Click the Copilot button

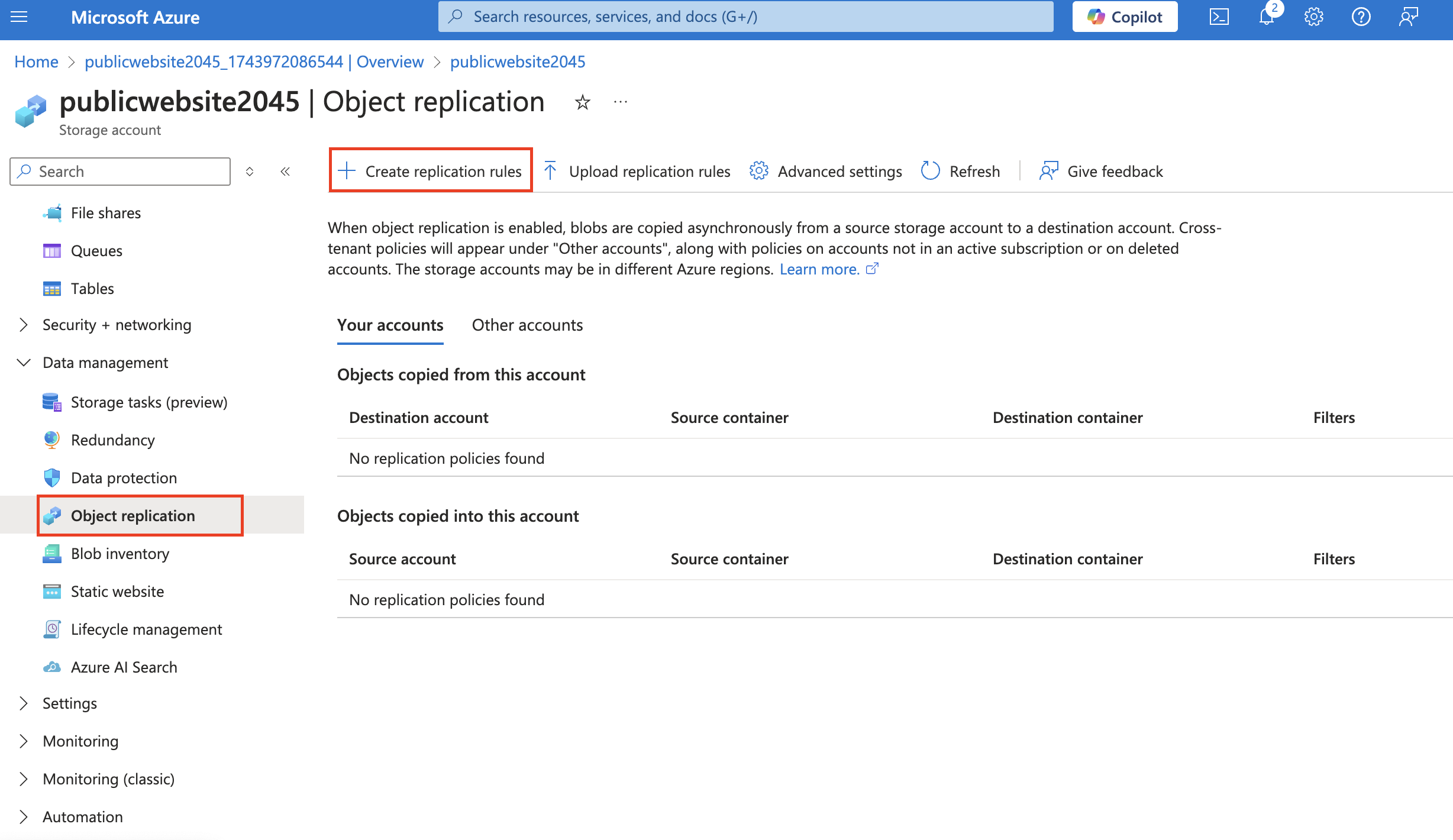[x=1125, y=17]
